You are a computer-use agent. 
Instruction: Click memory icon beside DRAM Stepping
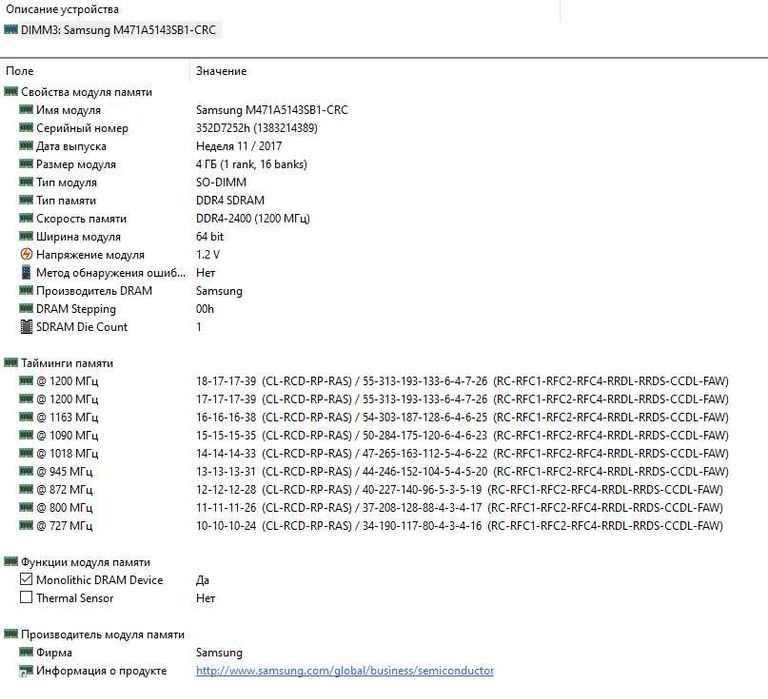tap(26, 309)
